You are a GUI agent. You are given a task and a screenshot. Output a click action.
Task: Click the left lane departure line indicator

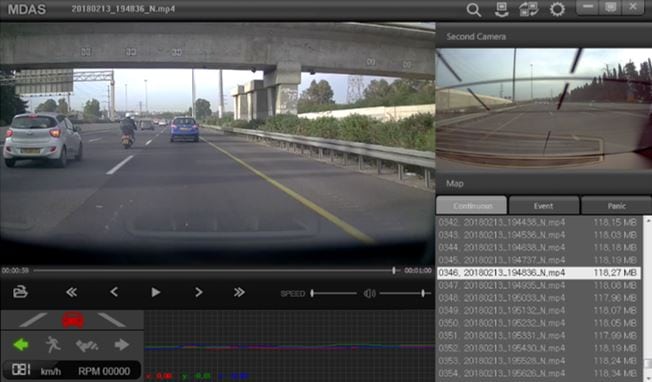click(x=33, y=320)
